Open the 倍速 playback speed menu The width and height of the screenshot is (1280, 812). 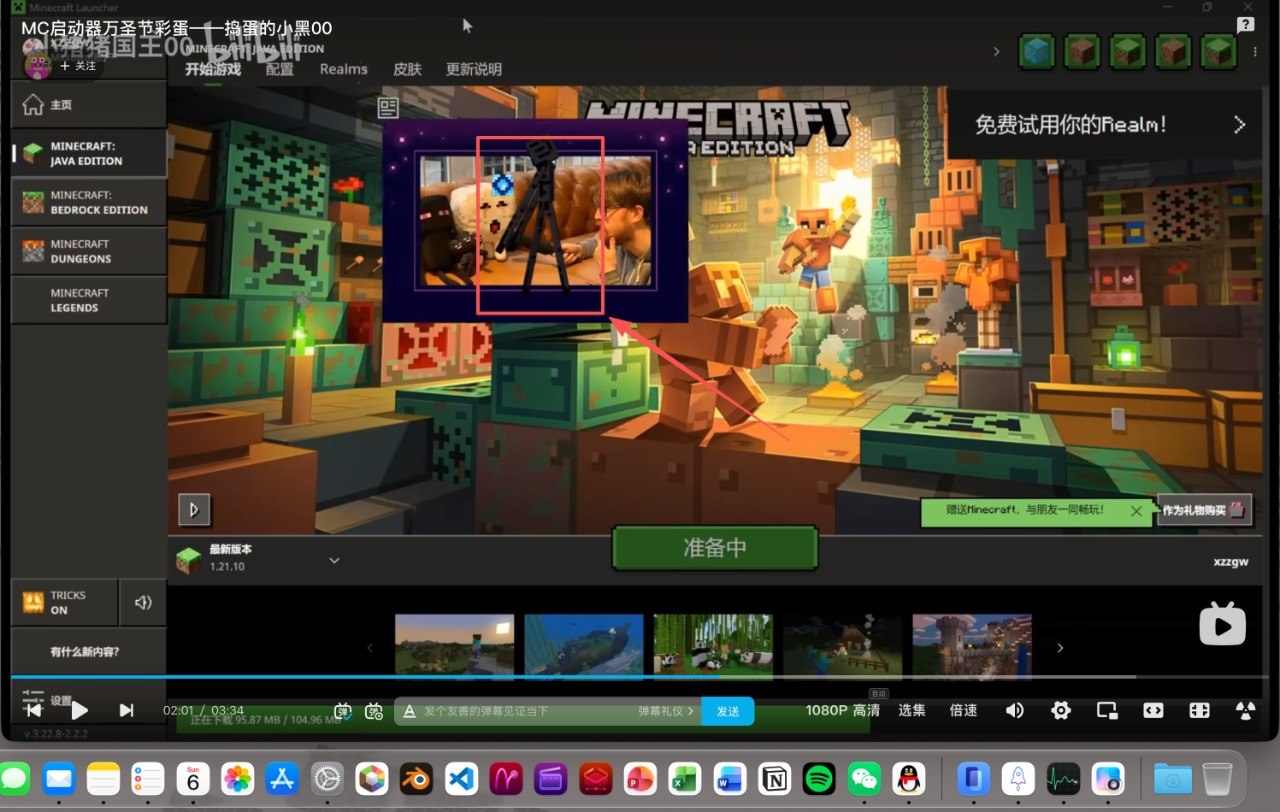point(963,710)
